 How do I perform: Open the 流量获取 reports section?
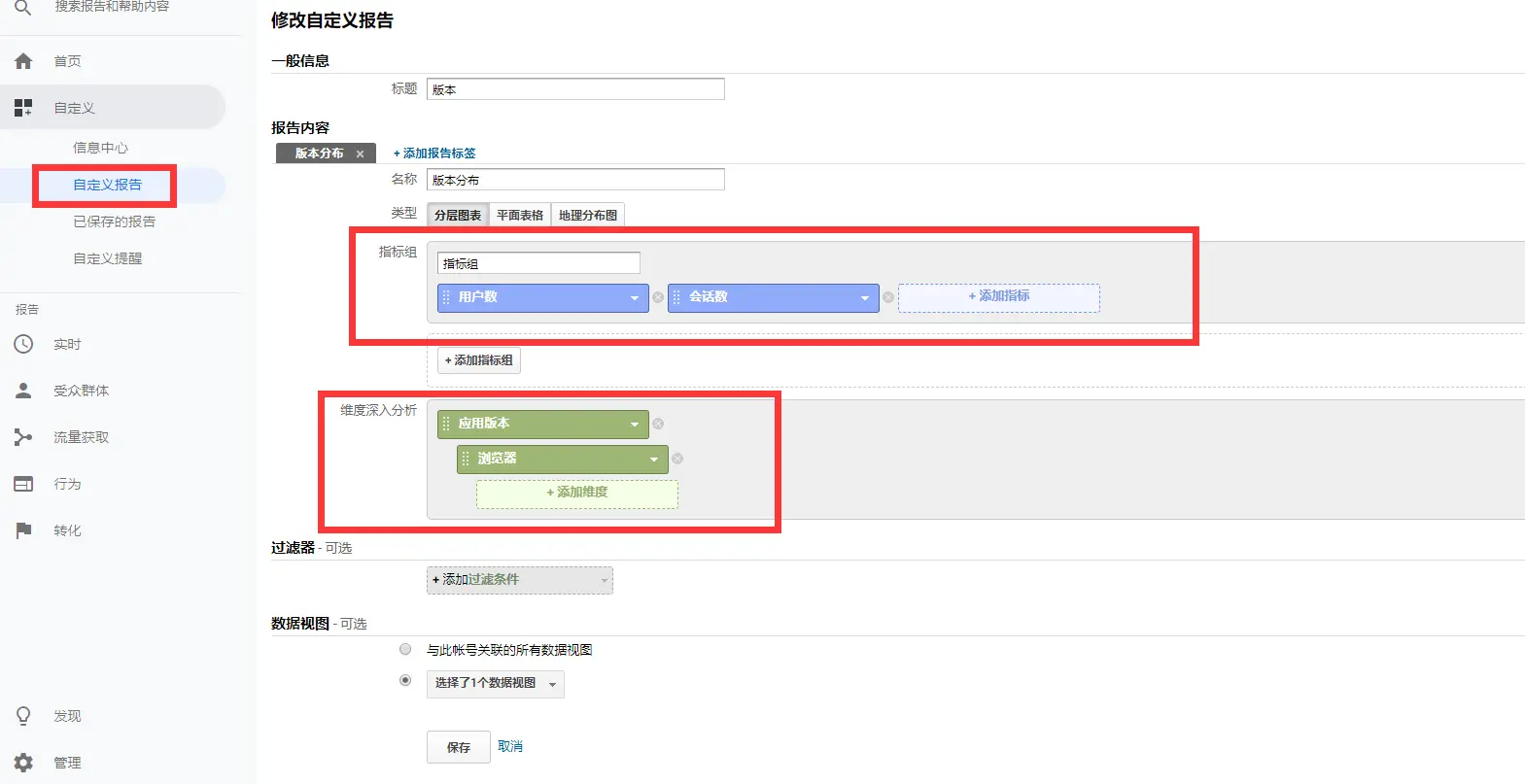tap(81, 437)
